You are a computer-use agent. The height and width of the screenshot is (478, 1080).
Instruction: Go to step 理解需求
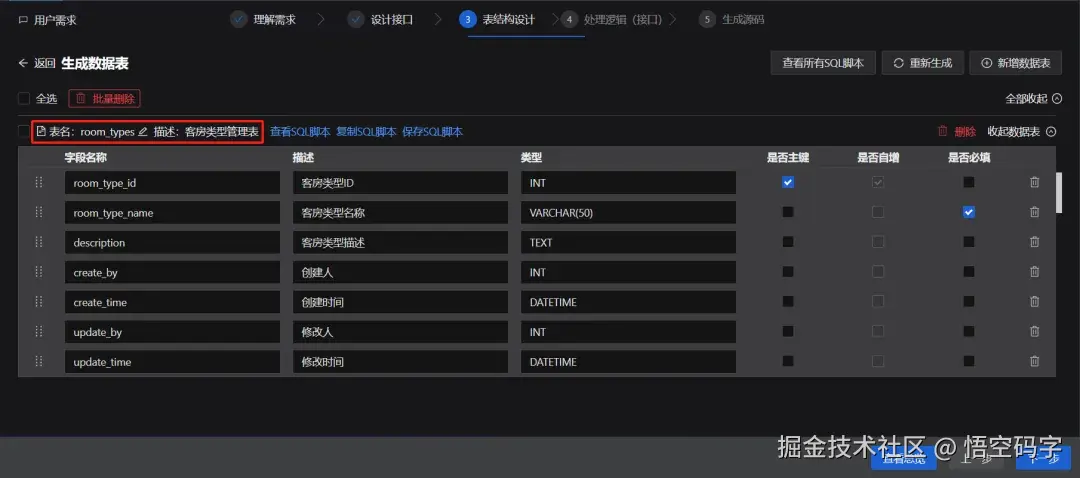pyautogui.click(x=263, y=20)
